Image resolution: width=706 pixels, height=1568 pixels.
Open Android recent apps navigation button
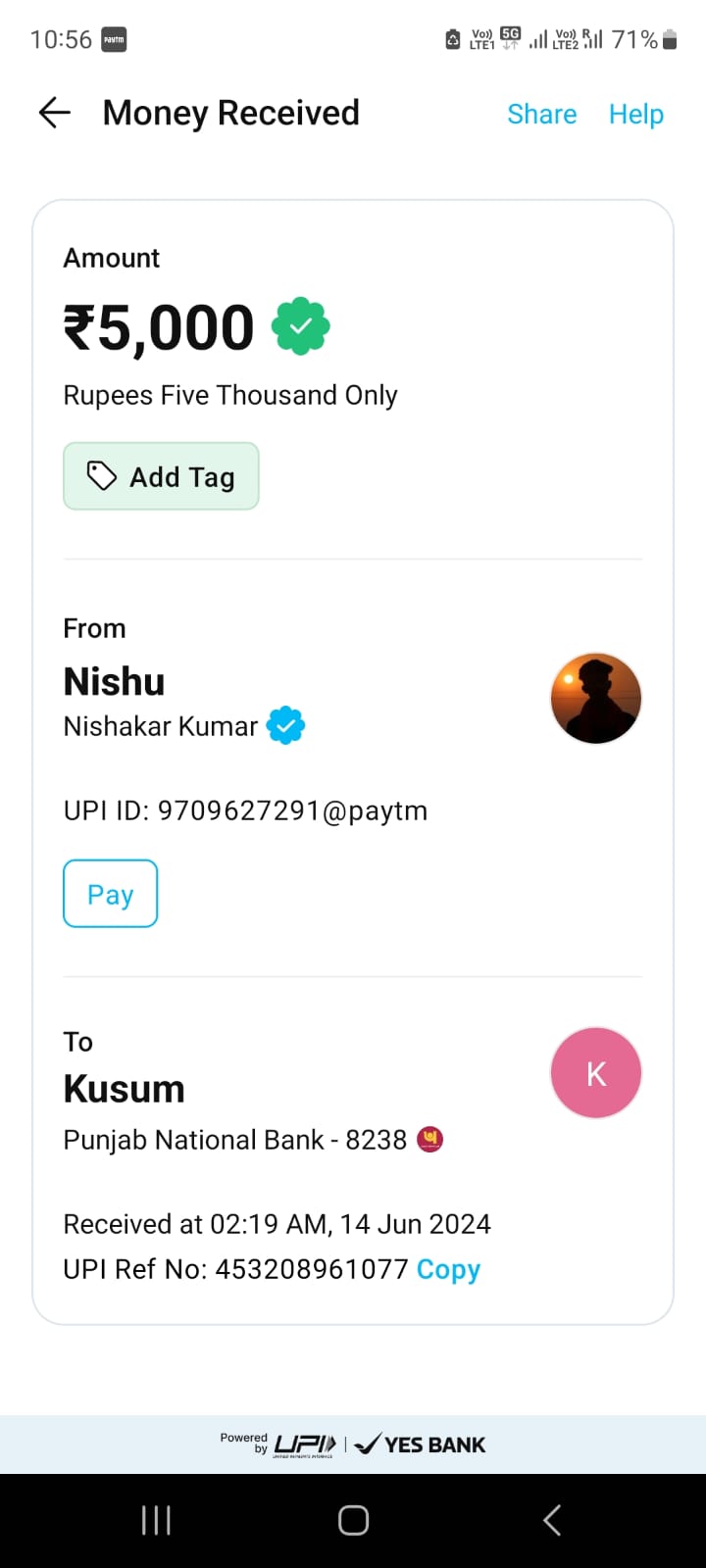156,1520
